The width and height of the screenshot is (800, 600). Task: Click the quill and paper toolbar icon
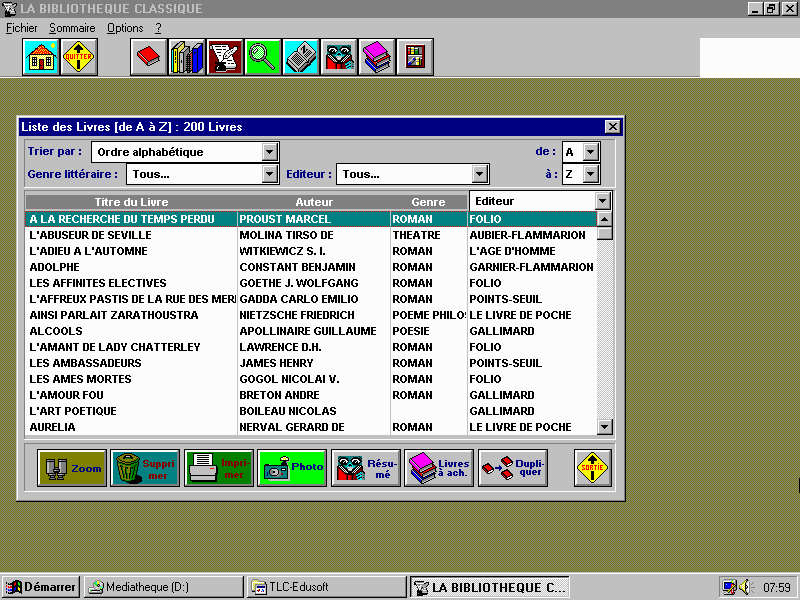(224, 58)
